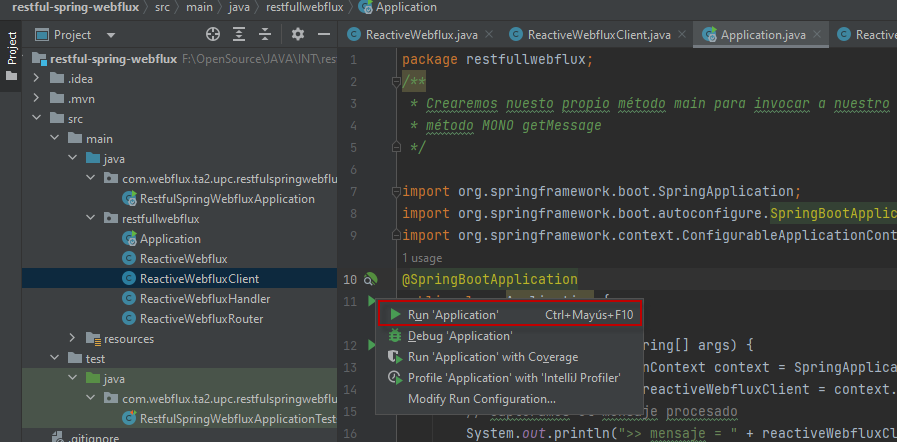Collapse the java folder under test
Viewport: 897px width, 442px height.
coord(73,379)
